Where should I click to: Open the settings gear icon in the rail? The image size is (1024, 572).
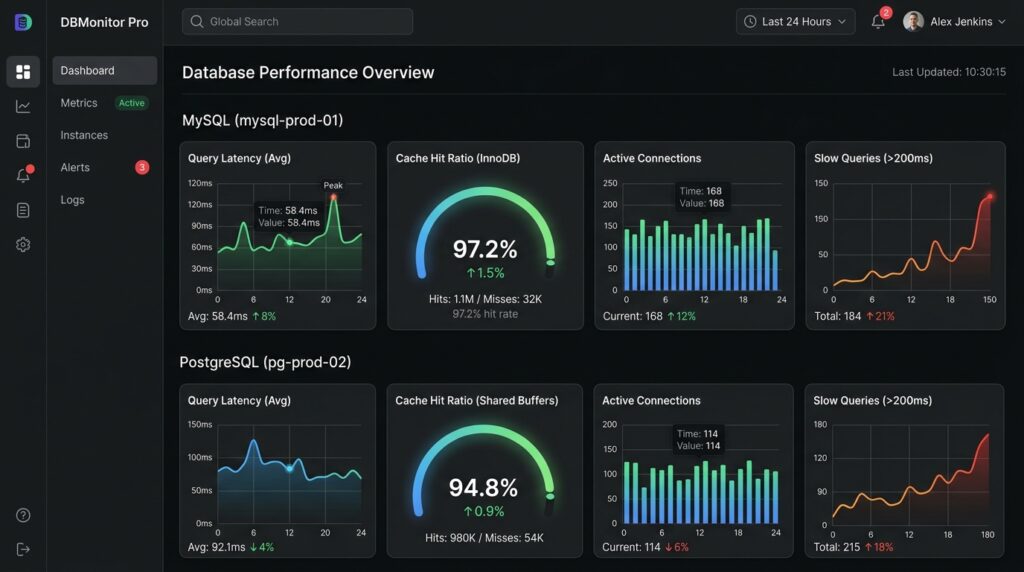tap(23, 245)
